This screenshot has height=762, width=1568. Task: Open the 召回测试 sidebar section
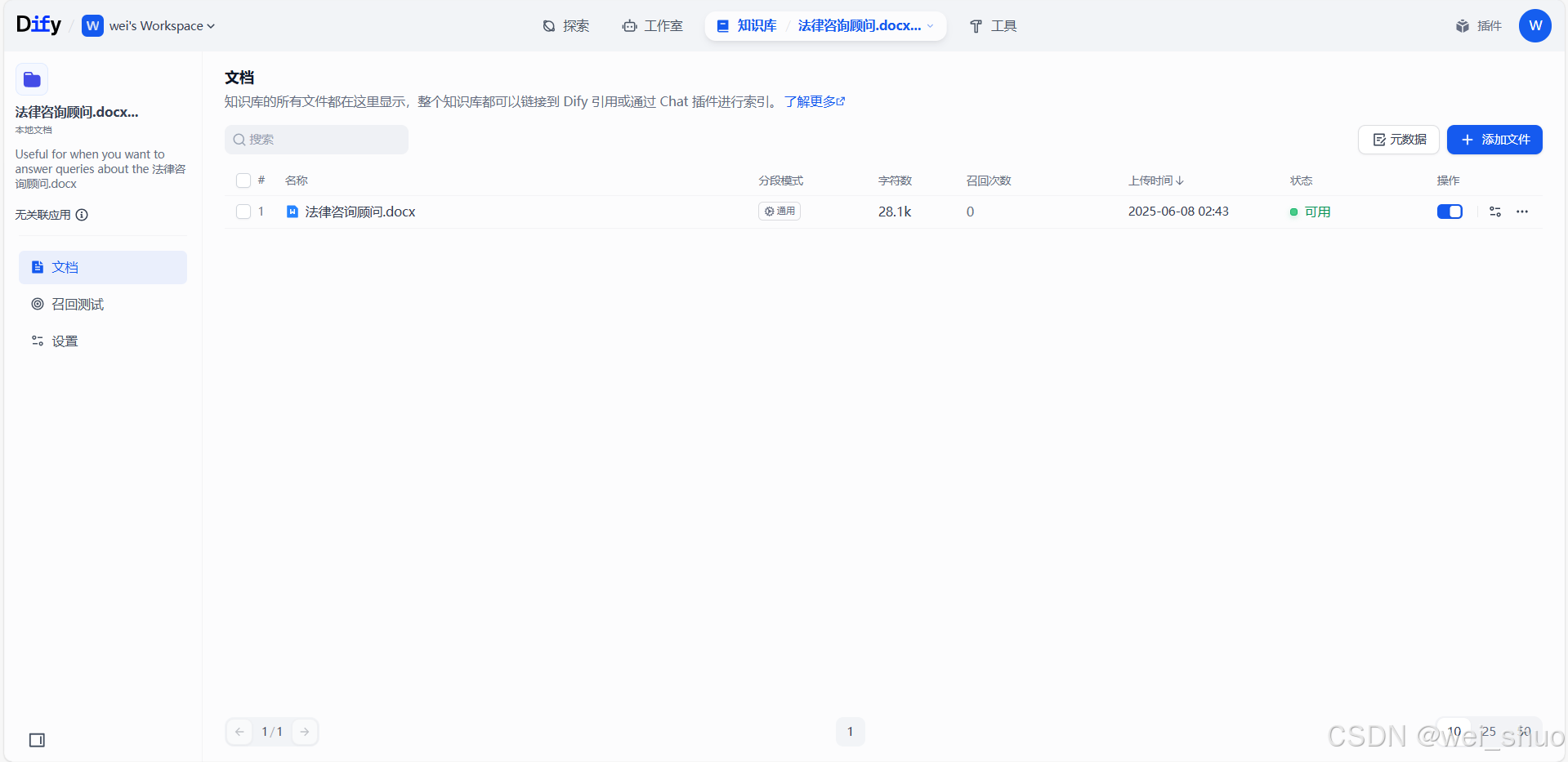tap(78, 304)
